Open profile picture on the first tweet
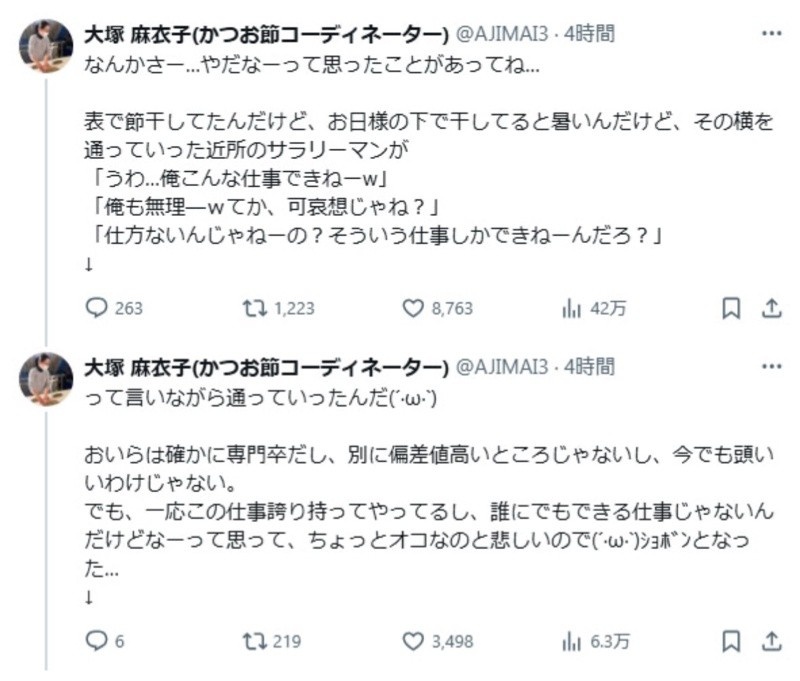Image resolution: width=800 pixels, height=681 pixels. (x=46, y=45)
